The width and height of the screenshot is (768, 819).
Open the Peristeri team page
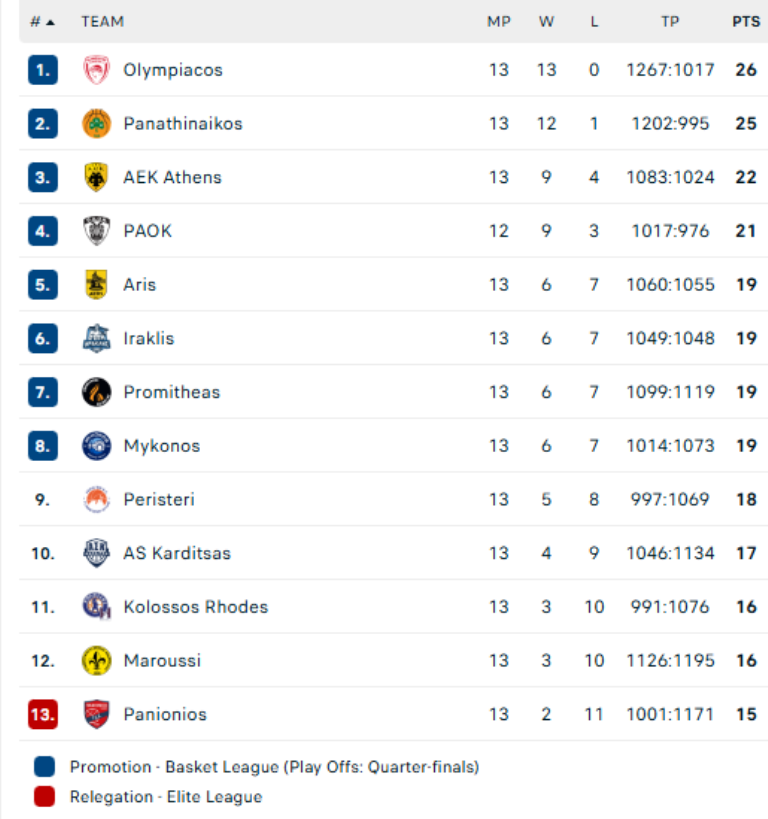[x=158, y=499]
